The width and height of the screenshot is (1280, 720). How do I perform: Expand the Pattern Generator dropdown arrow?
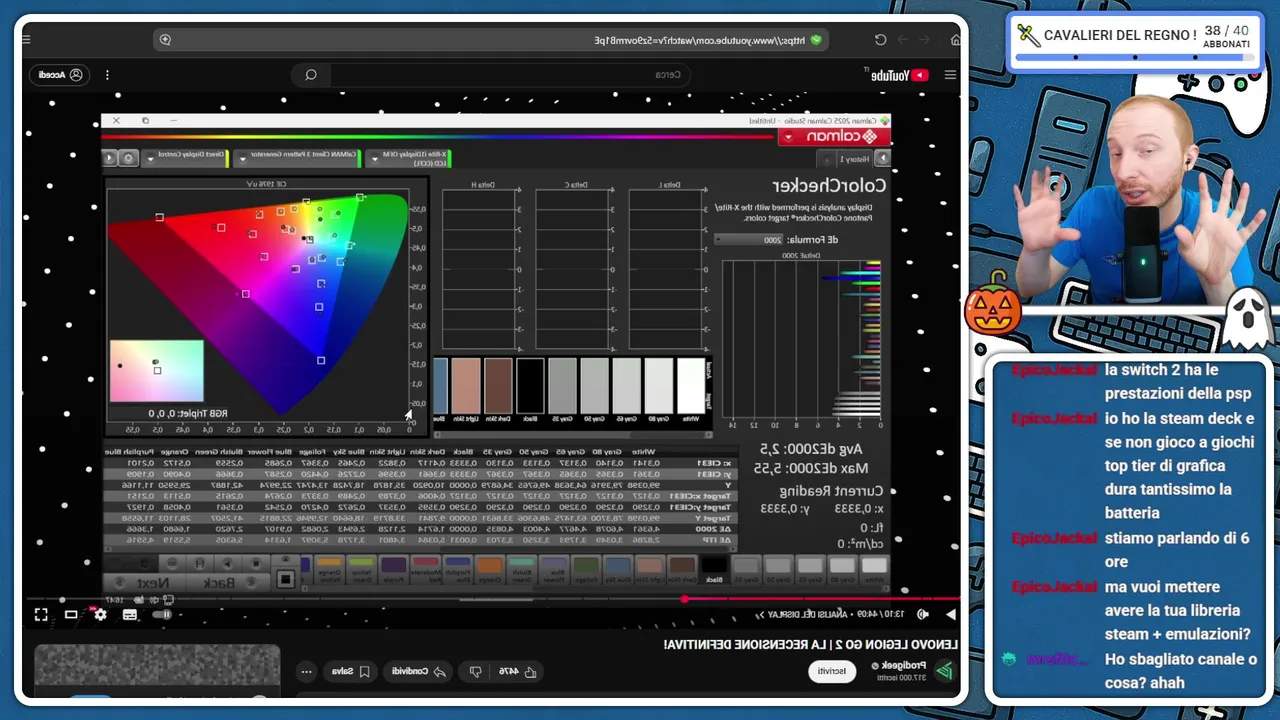point(242,158)
